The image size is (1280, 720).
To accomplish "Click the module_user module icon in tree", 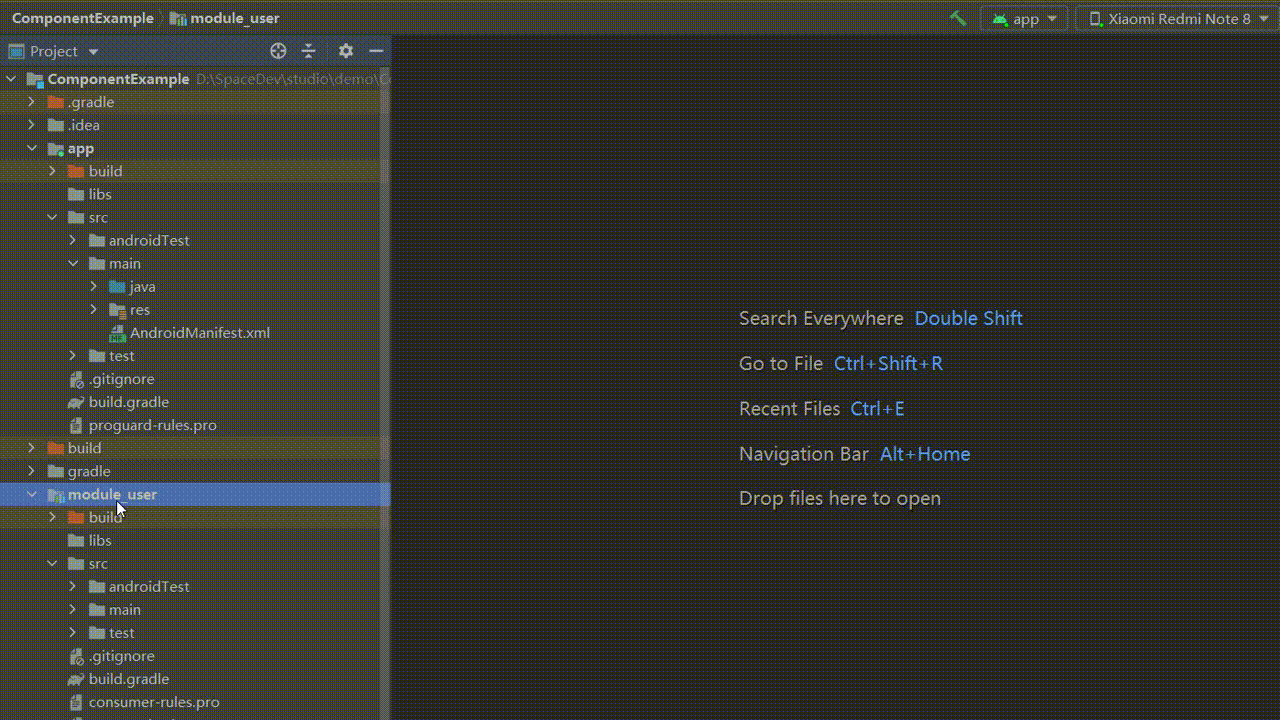I will coord(55,494).
